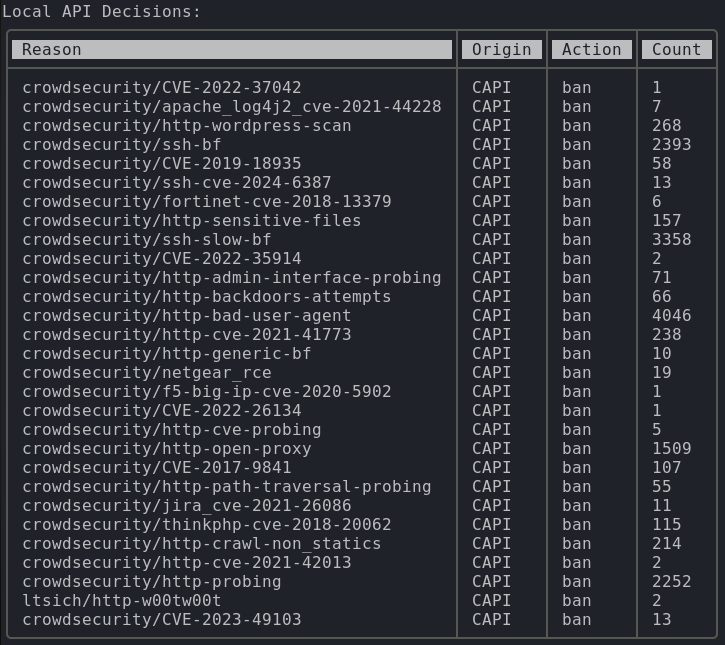Click crowdsecurity/CVE-2019-18935 in the Reason column
Image resolution: width=725 pixels, height=645 pixels.
click(x=162, y=164)
